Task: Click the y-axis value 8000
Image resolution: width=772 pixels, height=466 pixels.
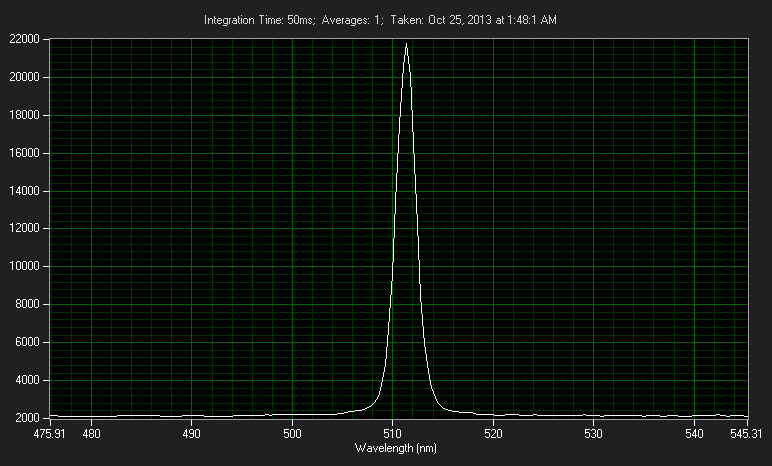Action: pyautogui.click(x=27, y=304)
